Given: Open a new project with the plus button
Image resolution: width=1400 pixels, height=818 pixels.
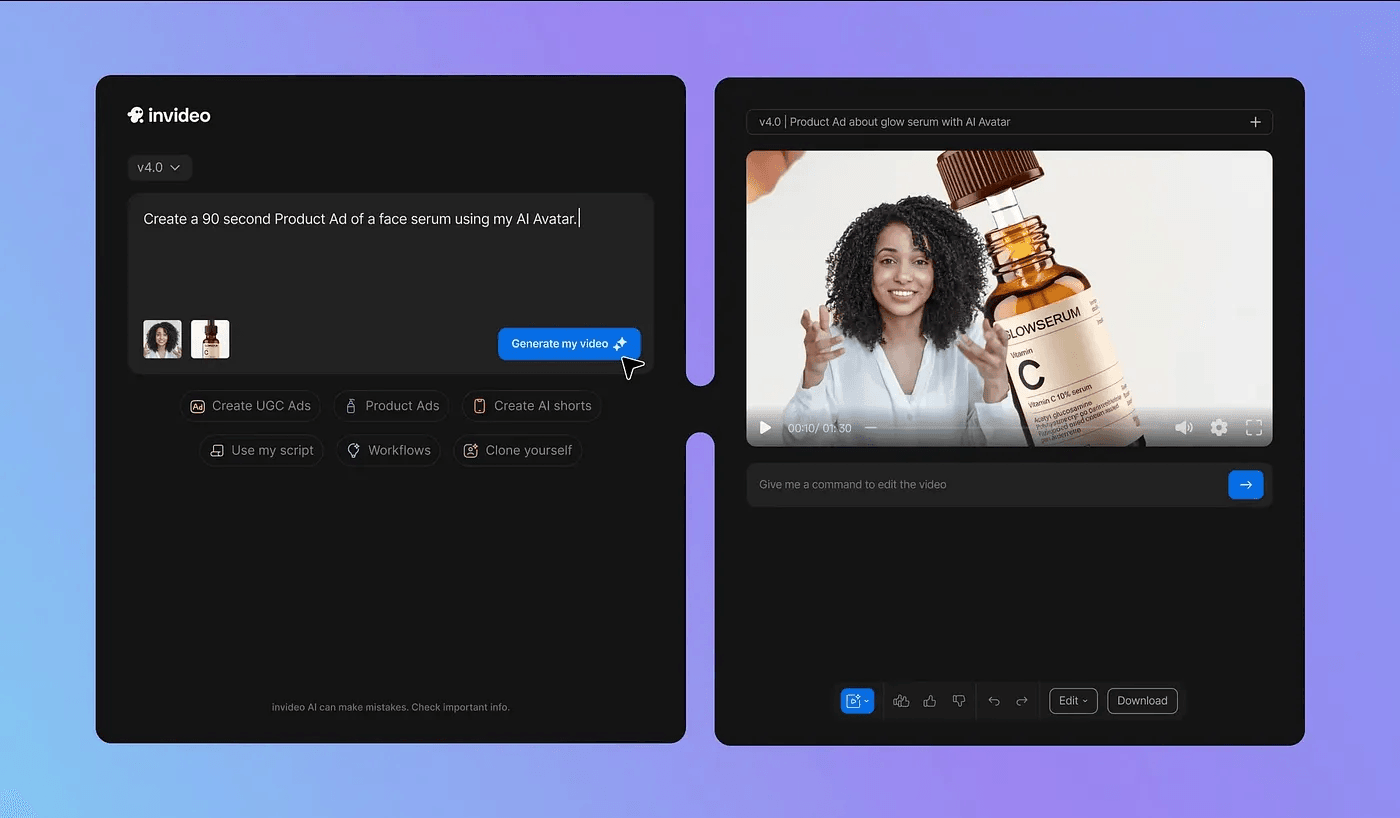Looking at the screenshot, I should (x=1255, y=121).
